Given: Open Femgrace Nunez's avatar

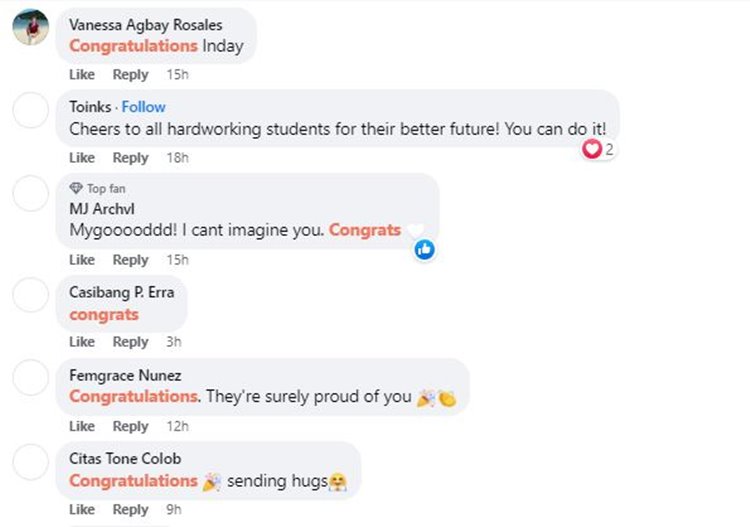Looking at the screenshot, I should (x=30, y=379).
